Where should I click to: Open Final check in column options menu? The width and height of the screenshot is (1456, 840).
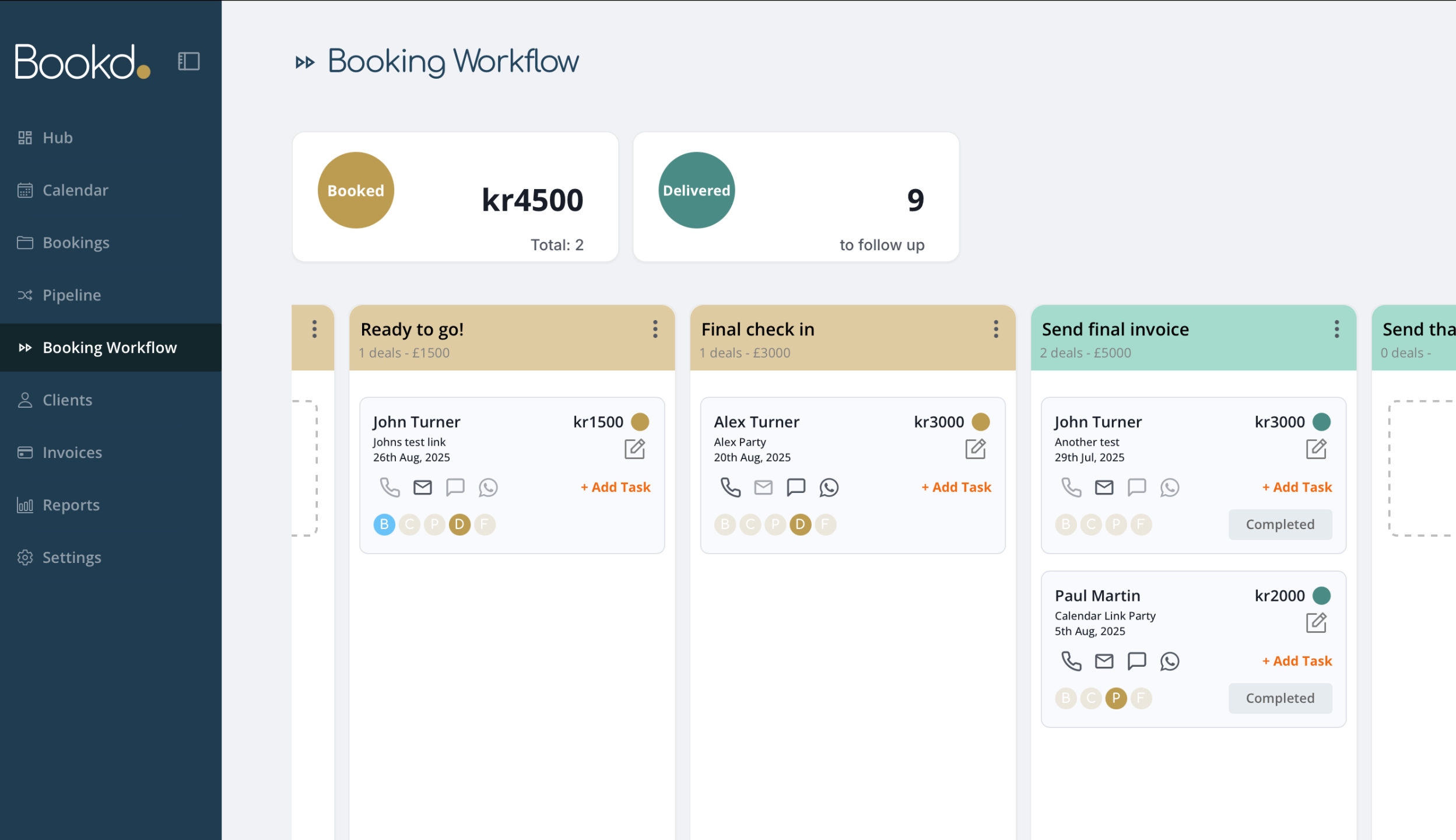(995, 329)
